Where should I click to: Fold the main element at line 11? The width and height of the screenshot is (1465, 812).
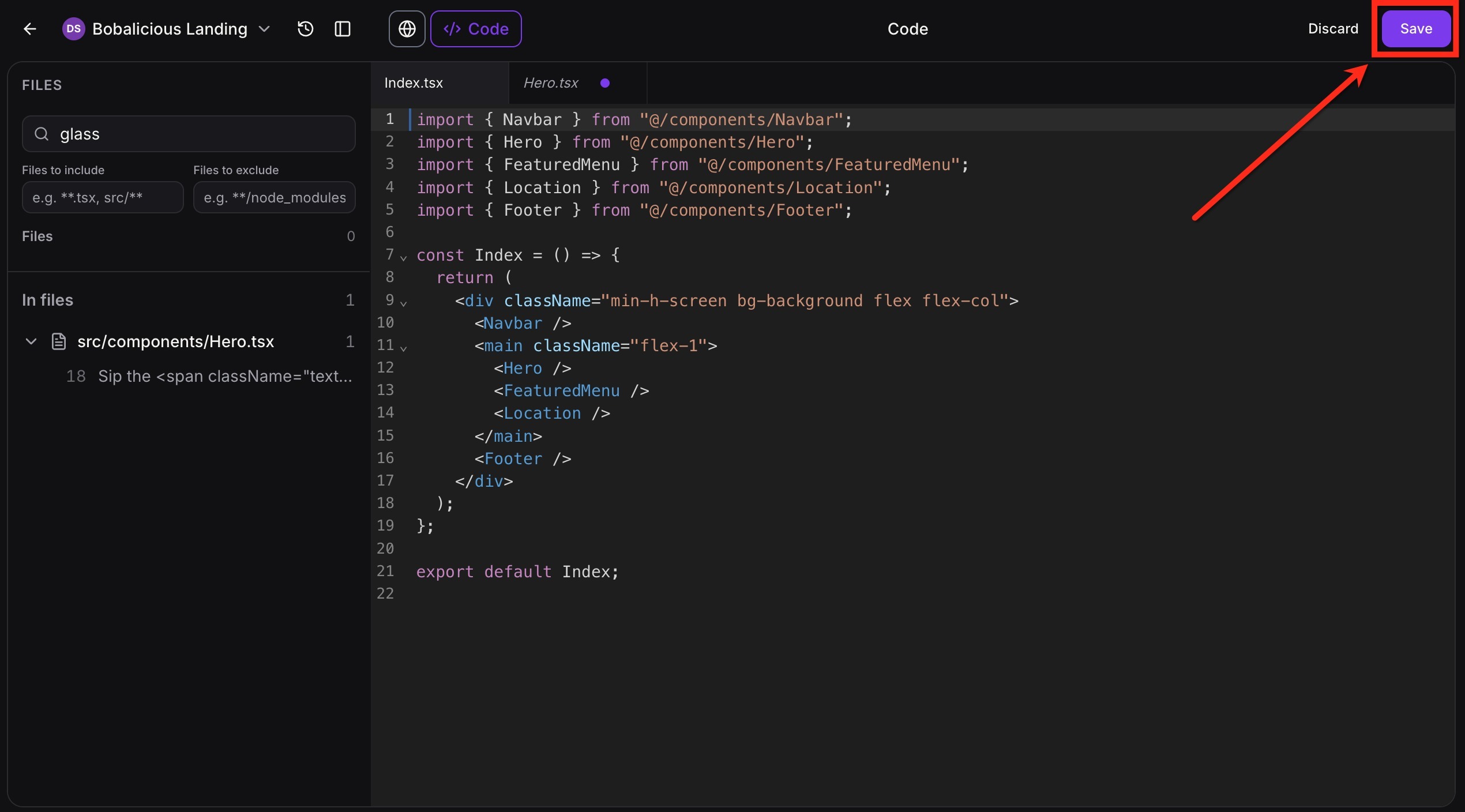[404, 348]
